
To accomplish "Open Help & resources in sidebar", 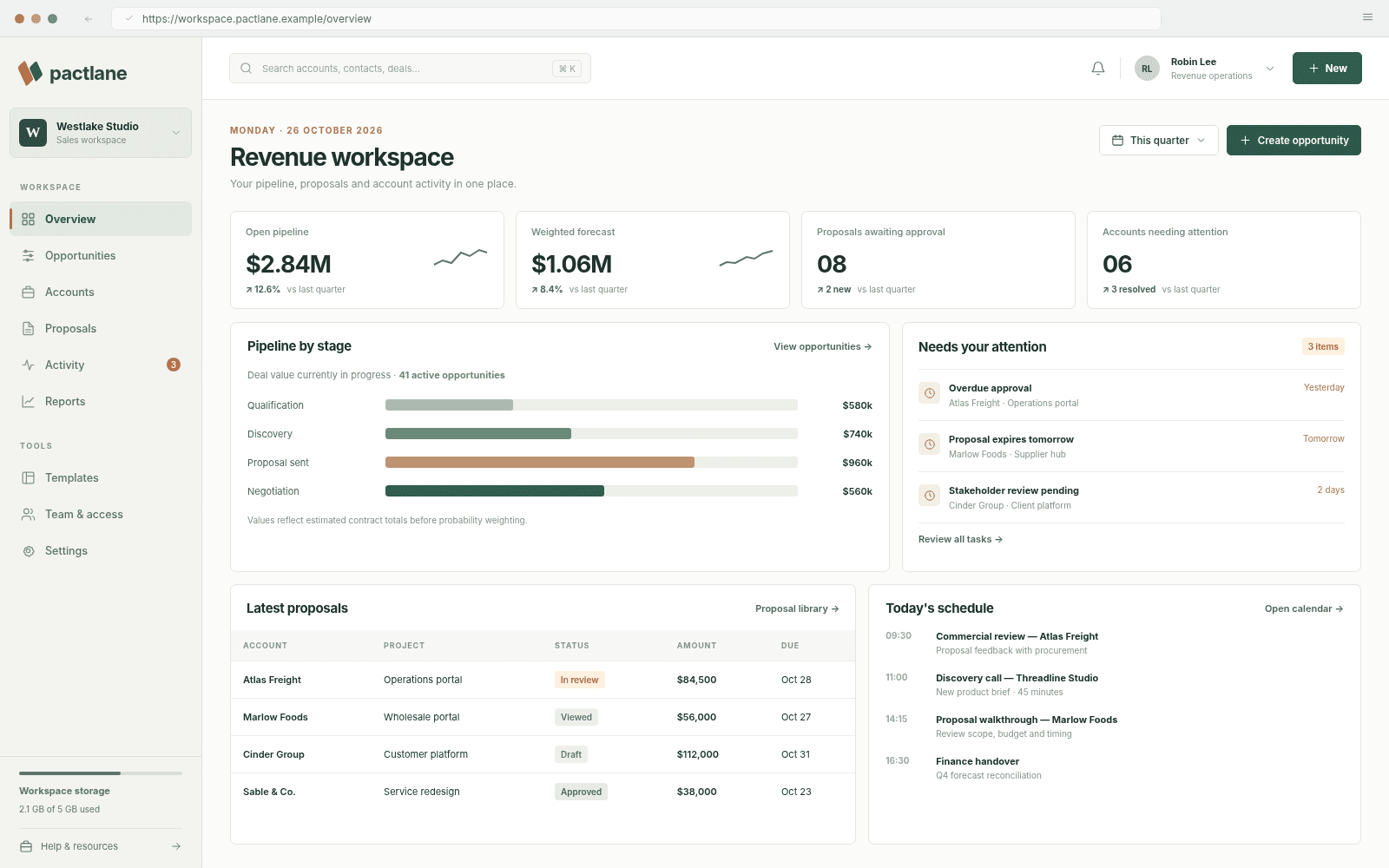I will 101,846.
